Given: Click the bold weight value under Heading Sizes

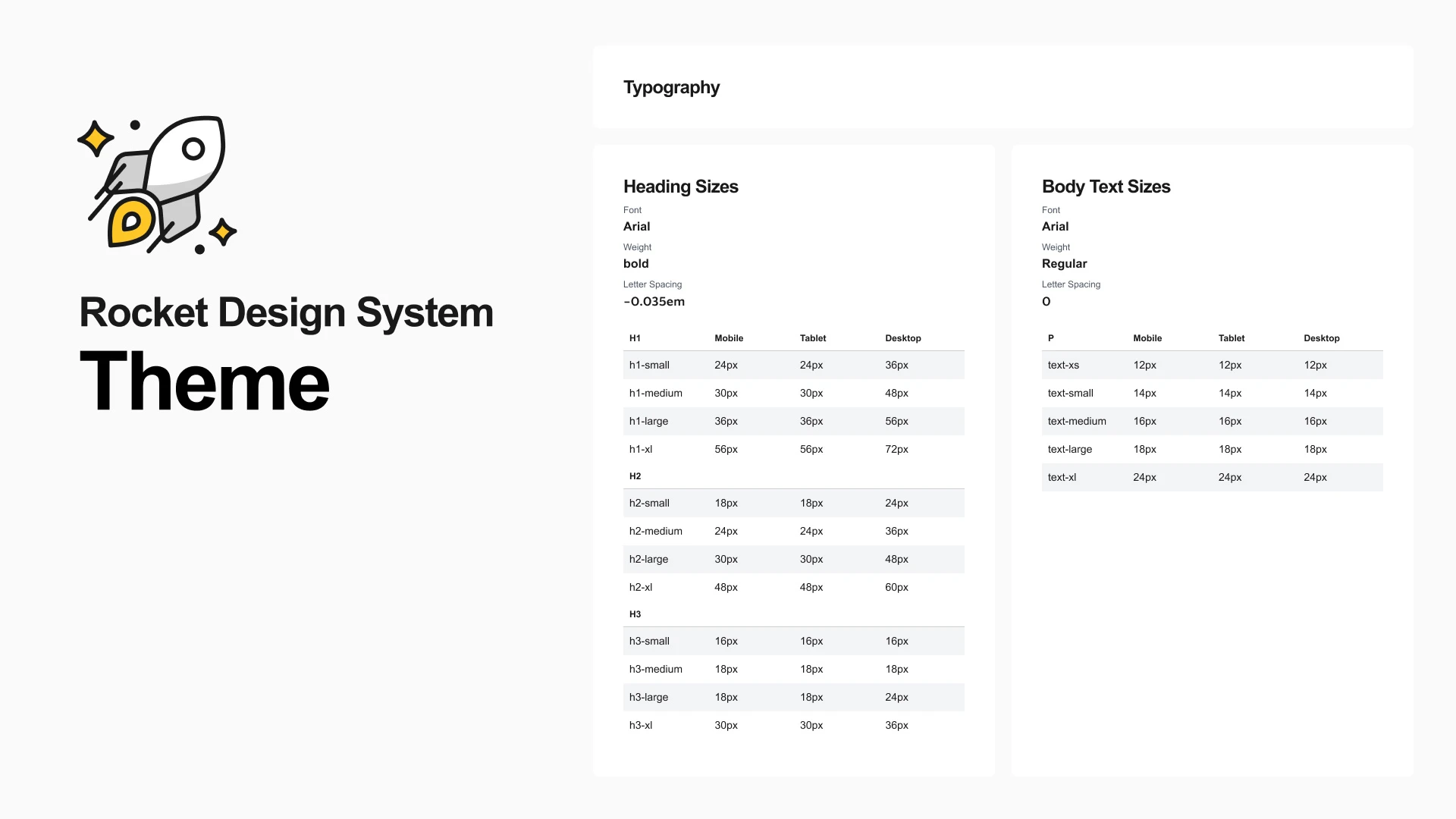Looking at the screenshot, I should [x=635, y=264].
